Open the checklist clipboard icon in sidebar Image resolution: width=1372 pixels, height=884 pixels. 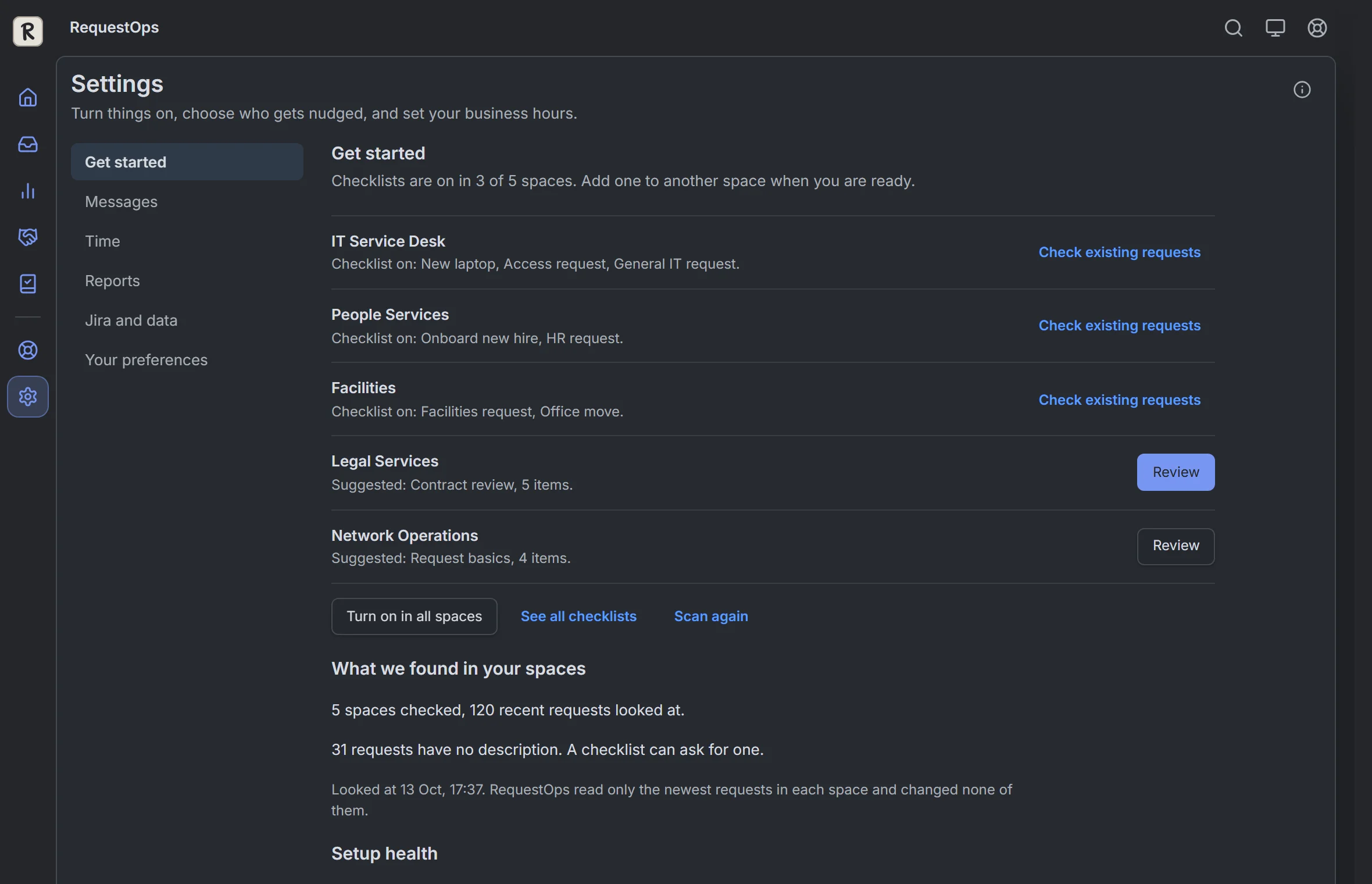point(28,284)
